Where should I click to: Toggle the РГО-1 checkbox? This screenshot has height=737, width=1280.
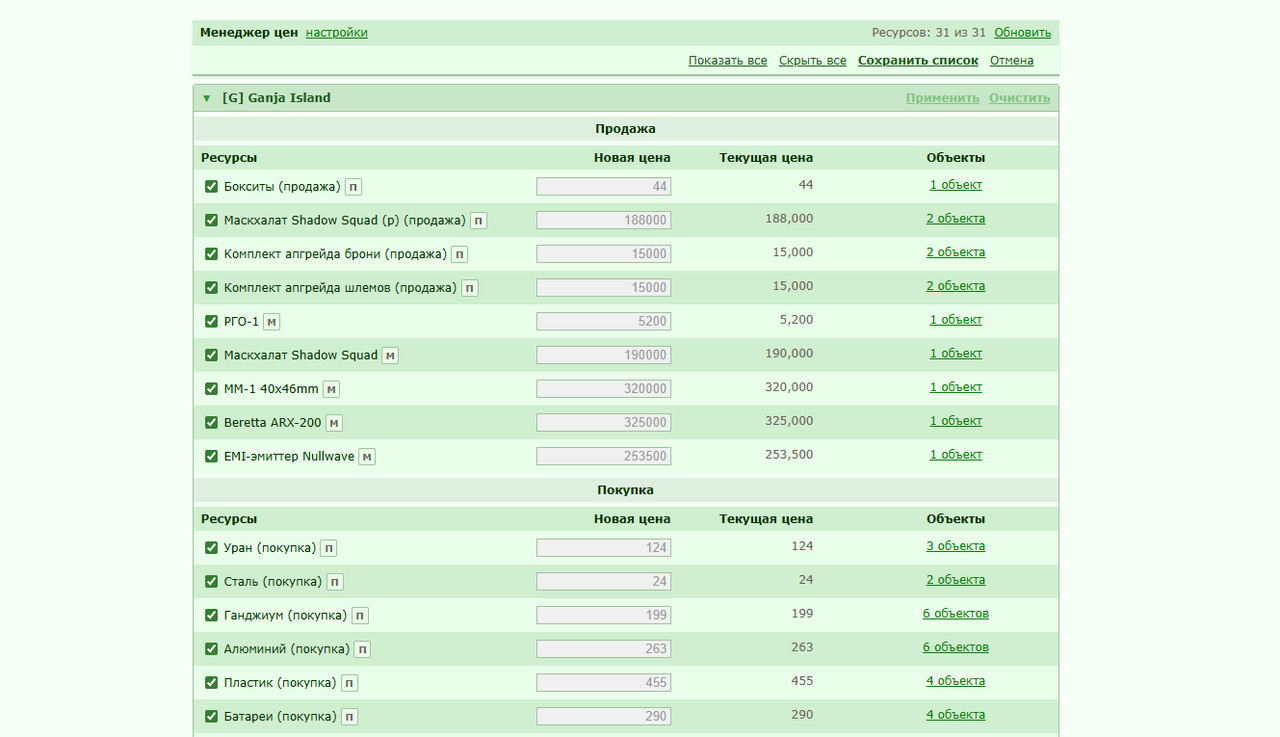click(x=211, y=321)
